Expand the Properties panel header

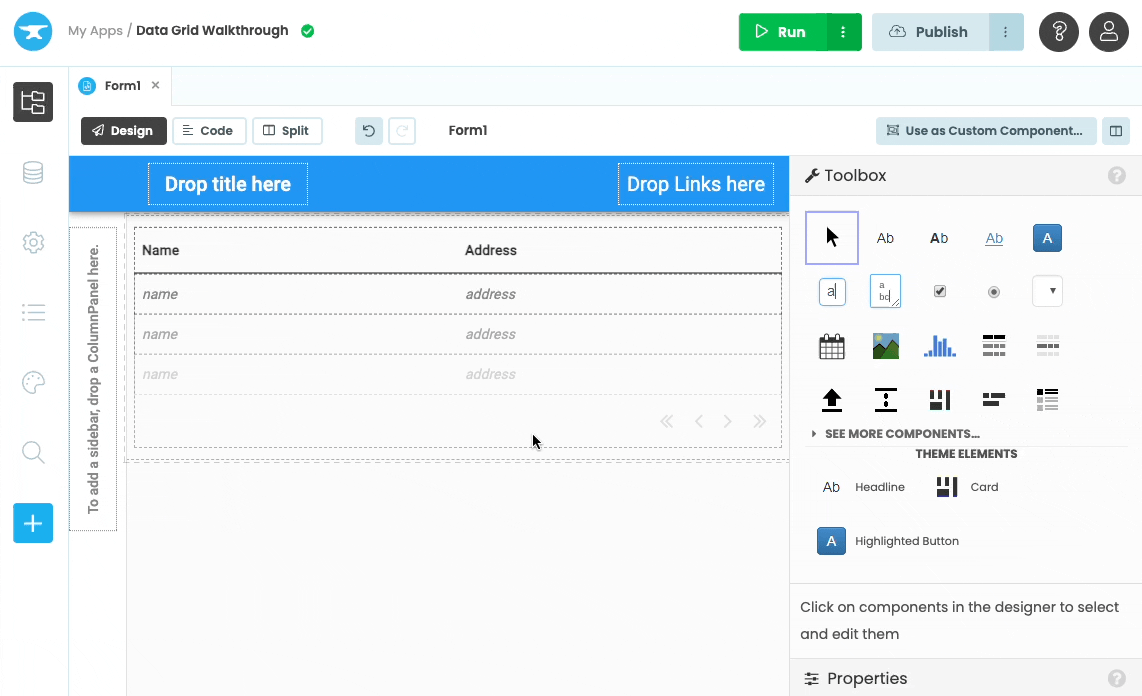click(966, 679)
